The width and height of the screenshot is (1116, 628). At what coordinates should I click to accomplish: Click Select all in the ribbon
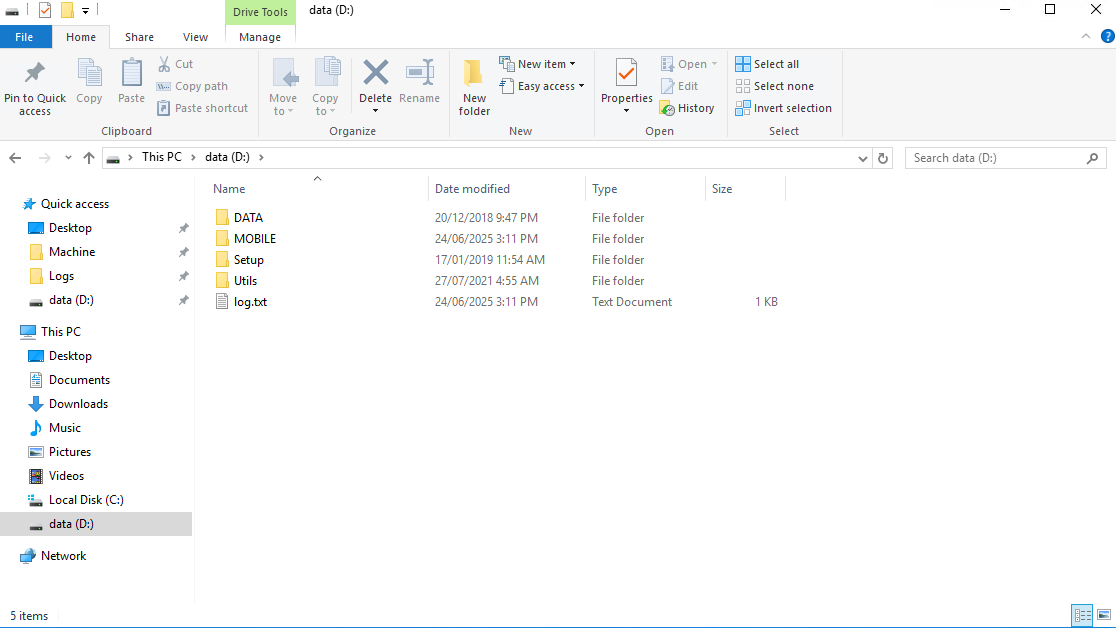[767, 64]
